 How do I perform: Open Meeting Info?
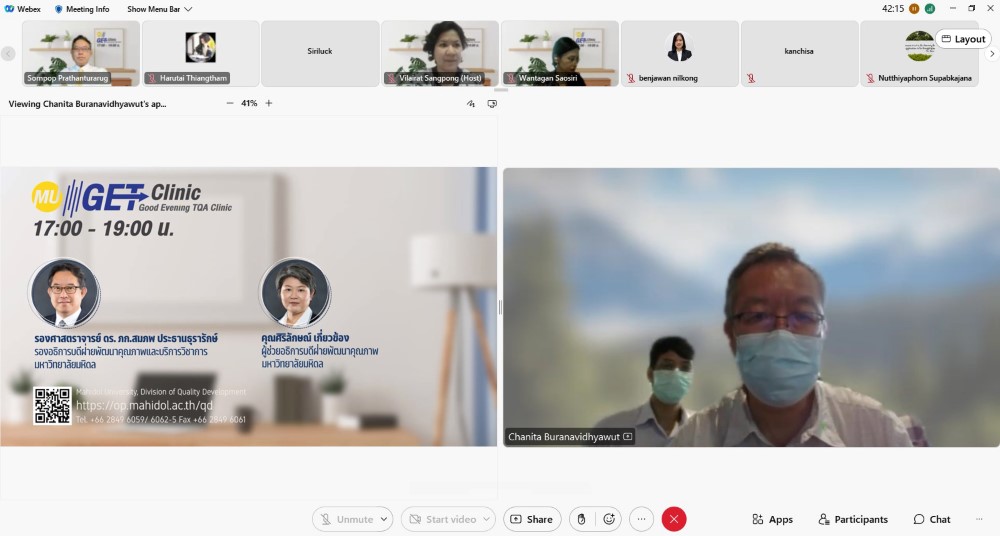coord(82,9)
